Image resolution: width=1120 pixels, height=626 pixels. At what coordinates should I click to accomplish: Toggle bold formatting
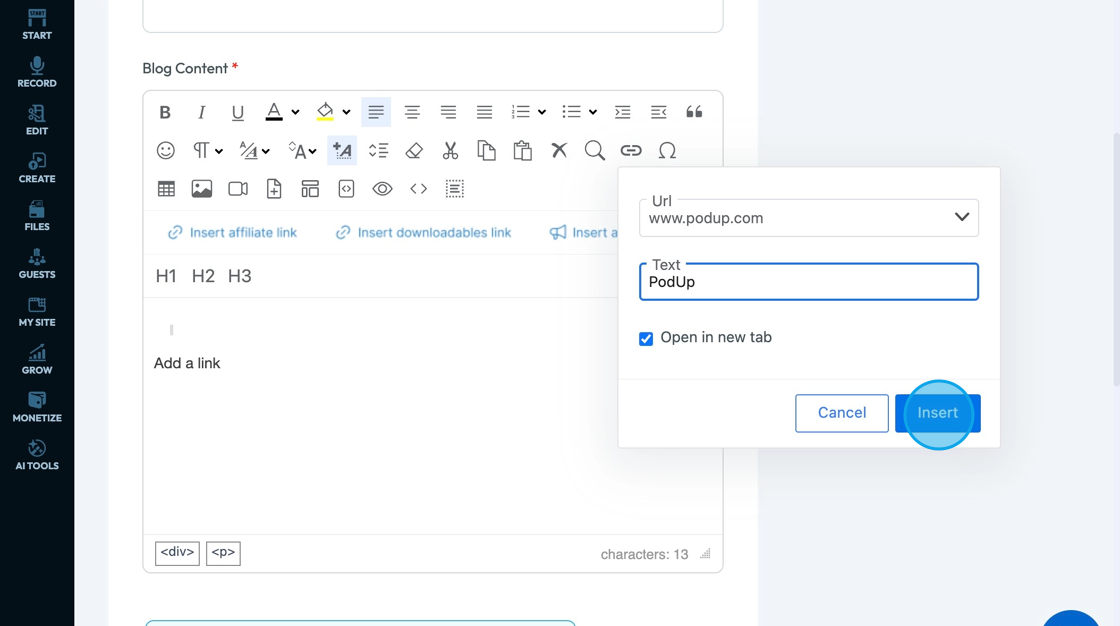coord(165,112)
